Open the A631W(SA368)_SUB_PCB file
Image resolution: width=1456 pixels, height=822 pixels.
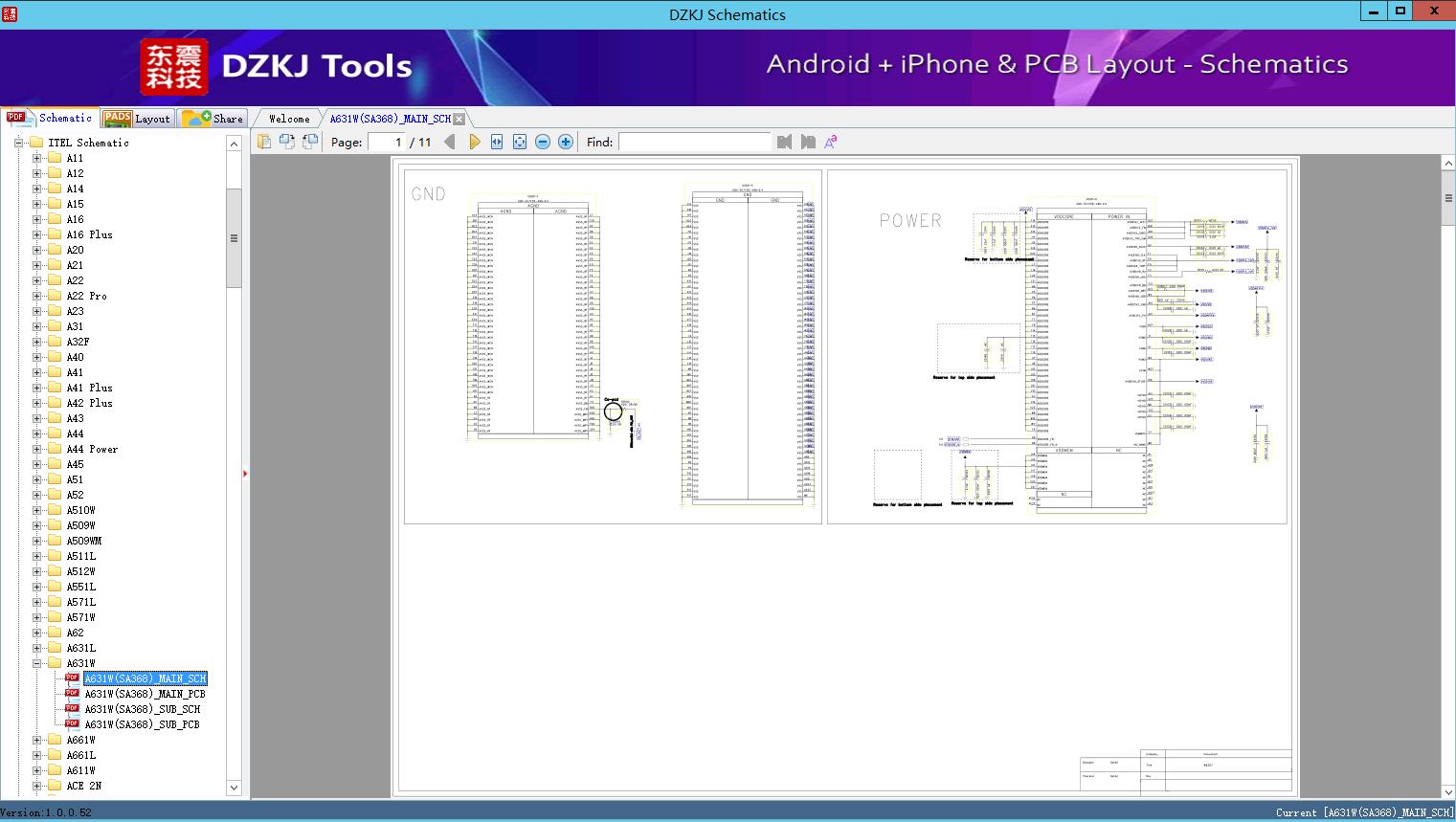click(x=142, y=724)
